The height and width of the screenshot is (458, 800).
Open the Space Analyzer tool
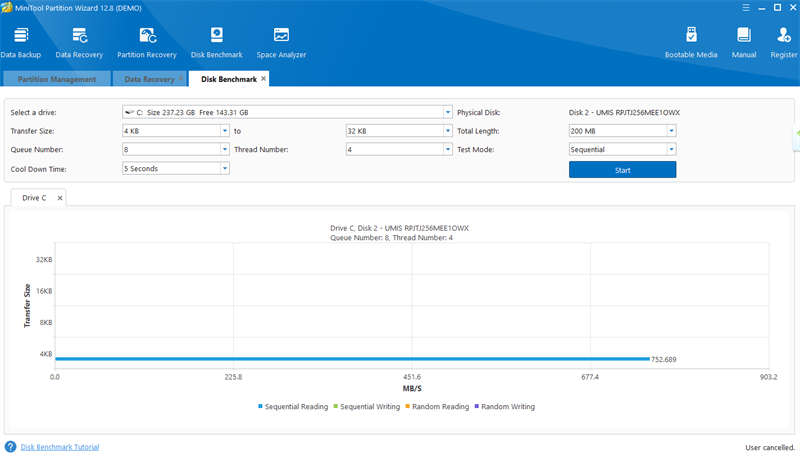[281, 40]
